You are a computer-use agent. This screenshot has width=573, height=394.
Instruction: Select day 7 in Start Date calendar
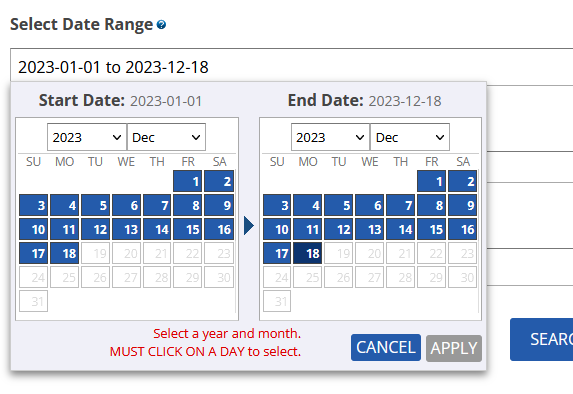157,205
